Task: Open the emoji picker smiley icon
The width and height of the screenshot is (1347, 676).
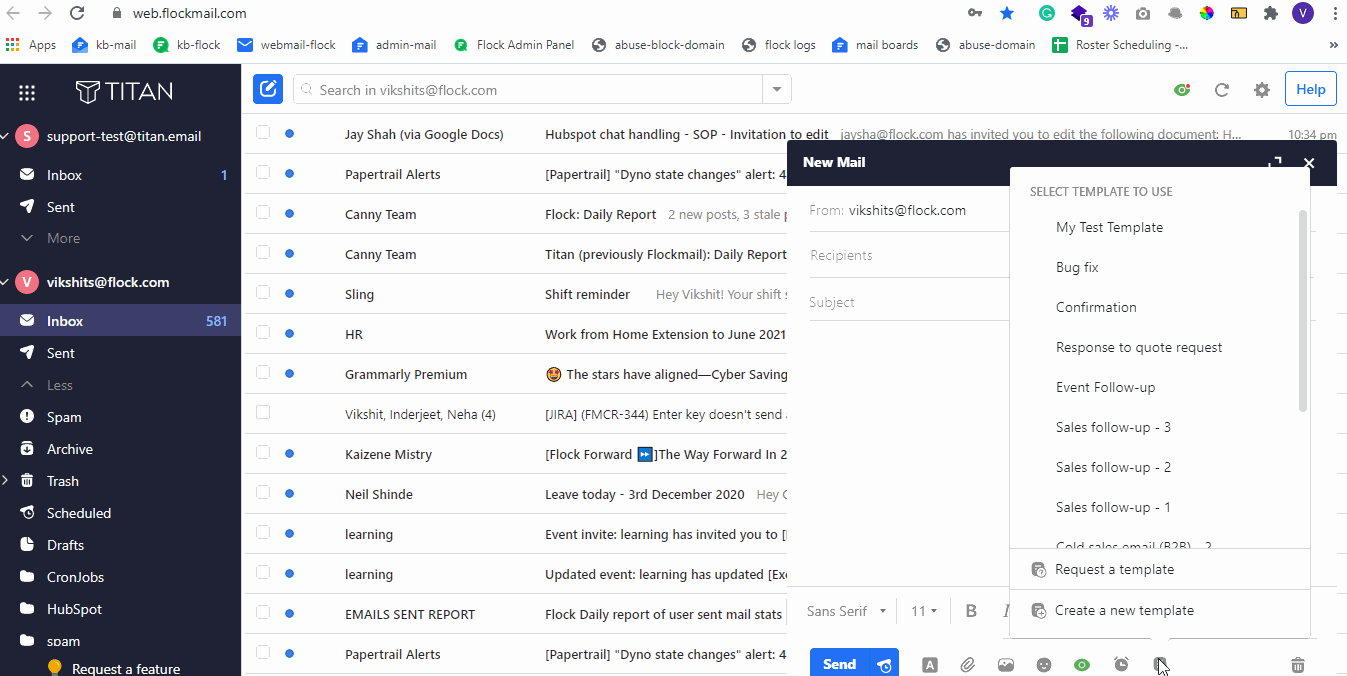Action: click(1044, 665)
